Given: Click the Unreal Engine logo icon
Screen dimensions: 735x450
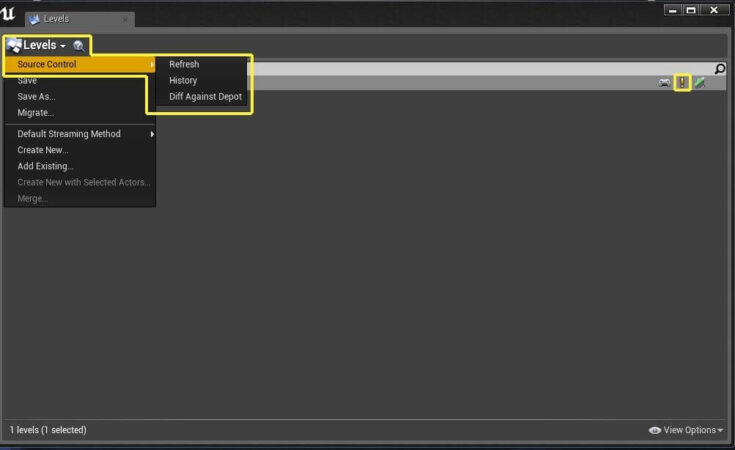Looking at the screenshot, I should (x=8, y=14).
